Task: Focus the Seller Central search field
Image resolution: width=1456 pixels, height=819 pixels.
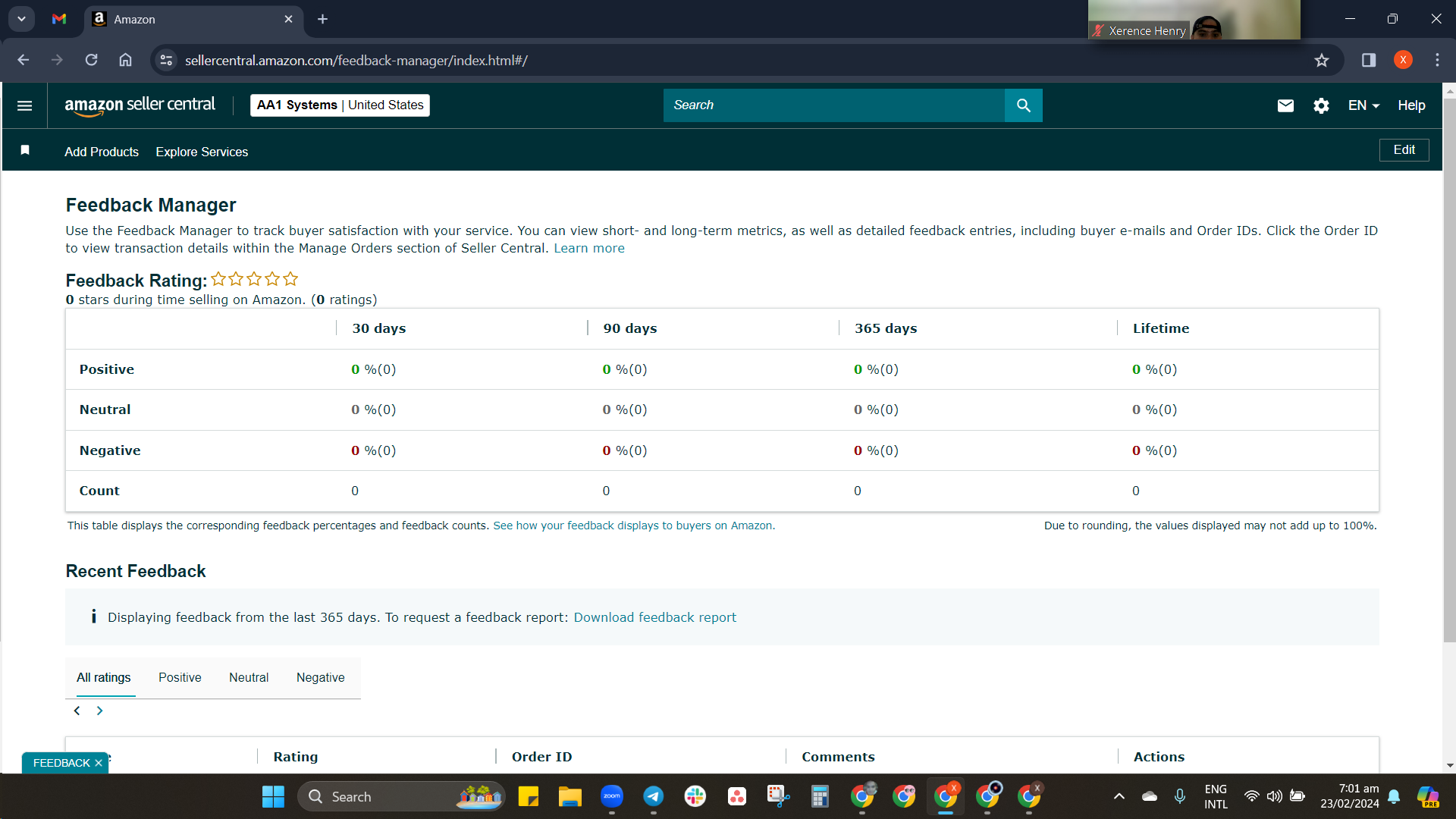Action: pyautogui.click(x=834, y=105)
